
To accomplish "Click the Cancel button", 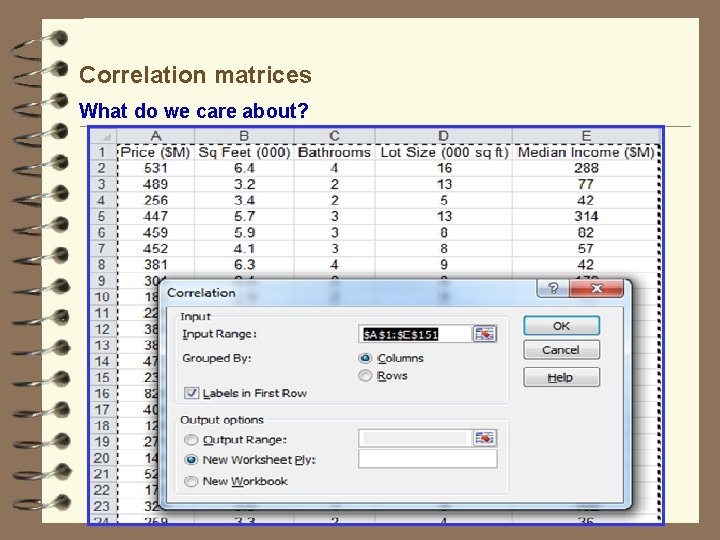I will pyautogui.click(x=562, y=350).
